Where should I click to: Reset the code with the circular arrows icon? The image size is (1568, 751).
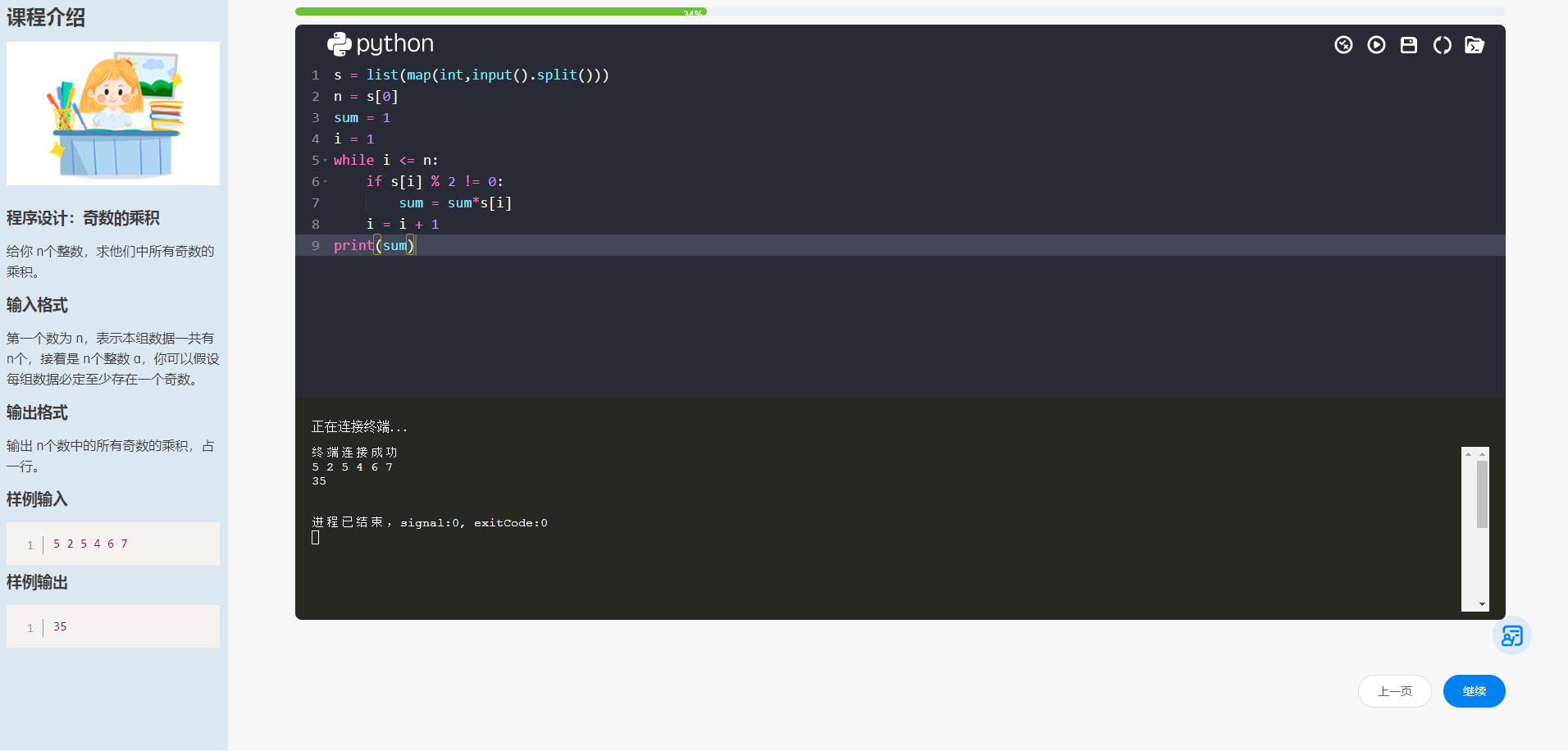pos(1442,45)
